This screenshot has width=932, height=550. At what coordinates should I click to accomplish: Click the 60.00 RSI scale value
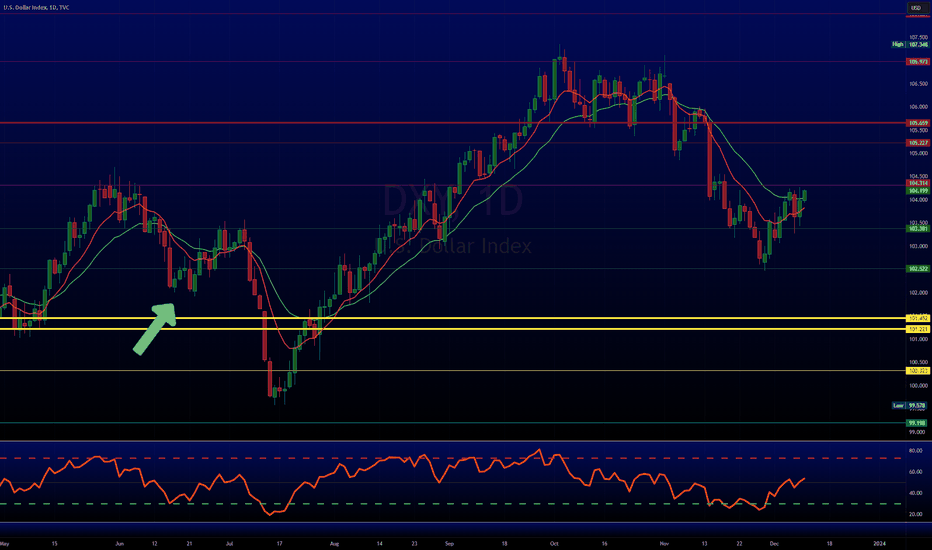click(x=915, y=472)
